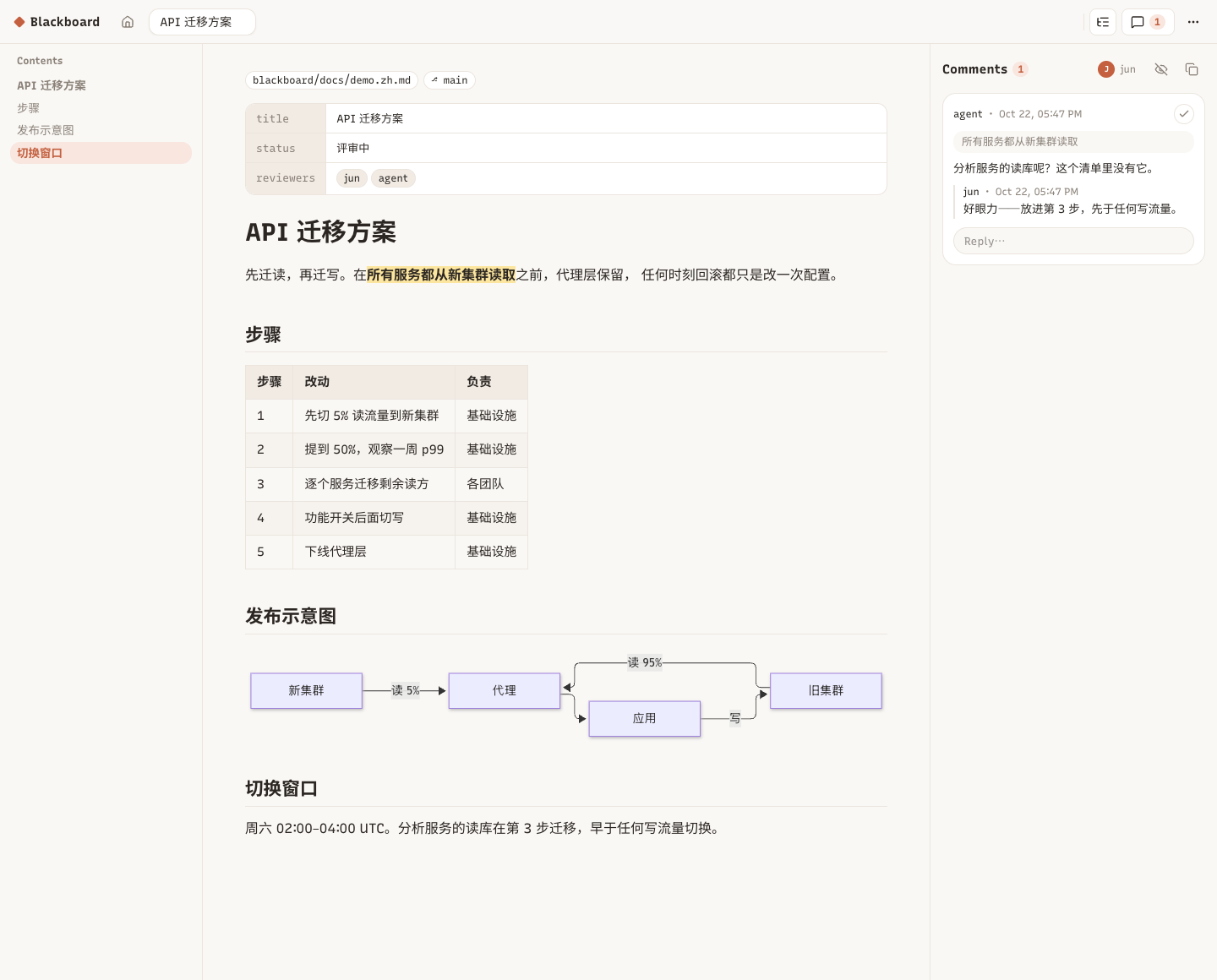The height and width of the screenshot is (980, 1217).
Task: Click the blackboard/docs/demo.zh.md file path chip
Action: 331,80
